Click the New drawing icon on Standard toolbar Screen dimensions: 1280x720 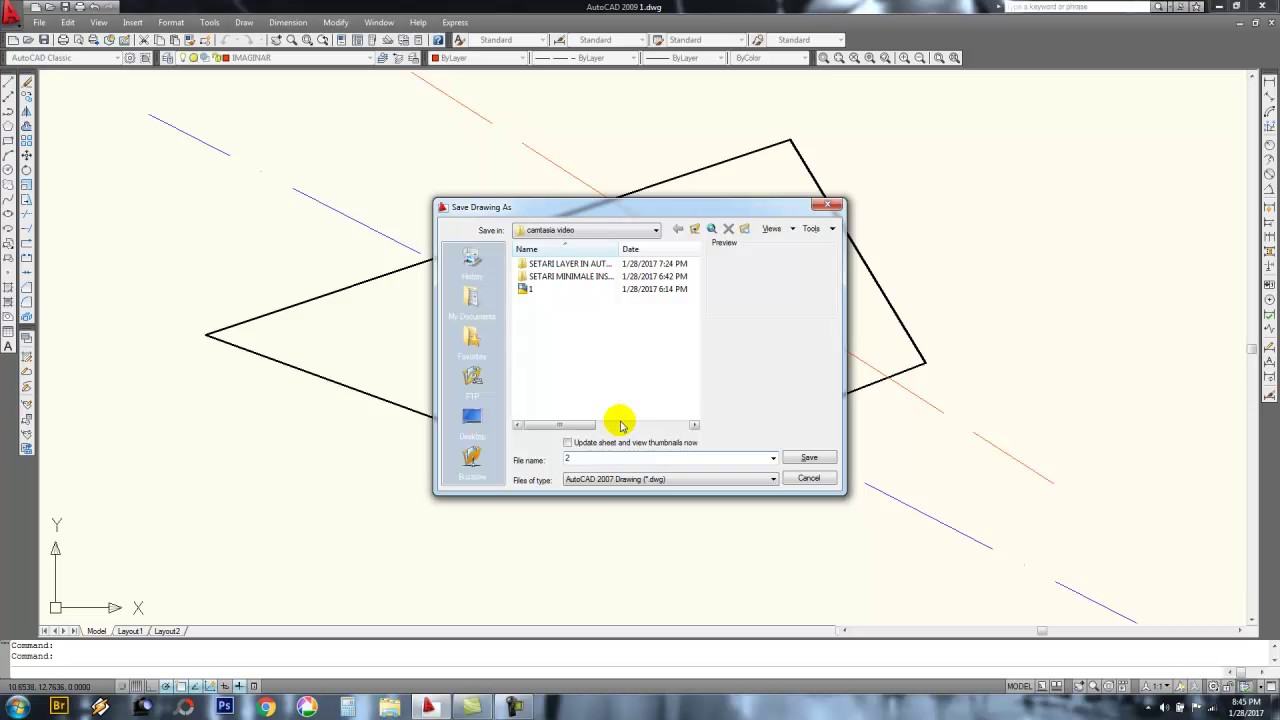(x=13, y=40)
